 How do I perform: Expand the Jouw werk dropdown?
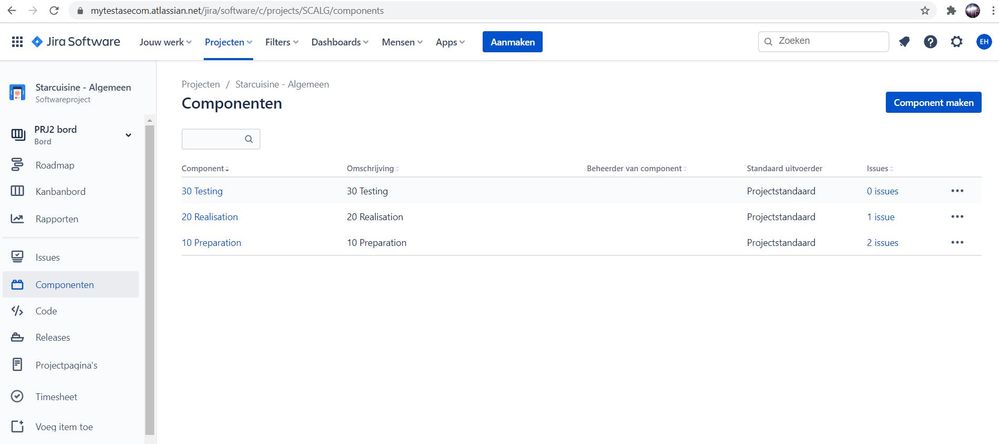tap(166, 42)
